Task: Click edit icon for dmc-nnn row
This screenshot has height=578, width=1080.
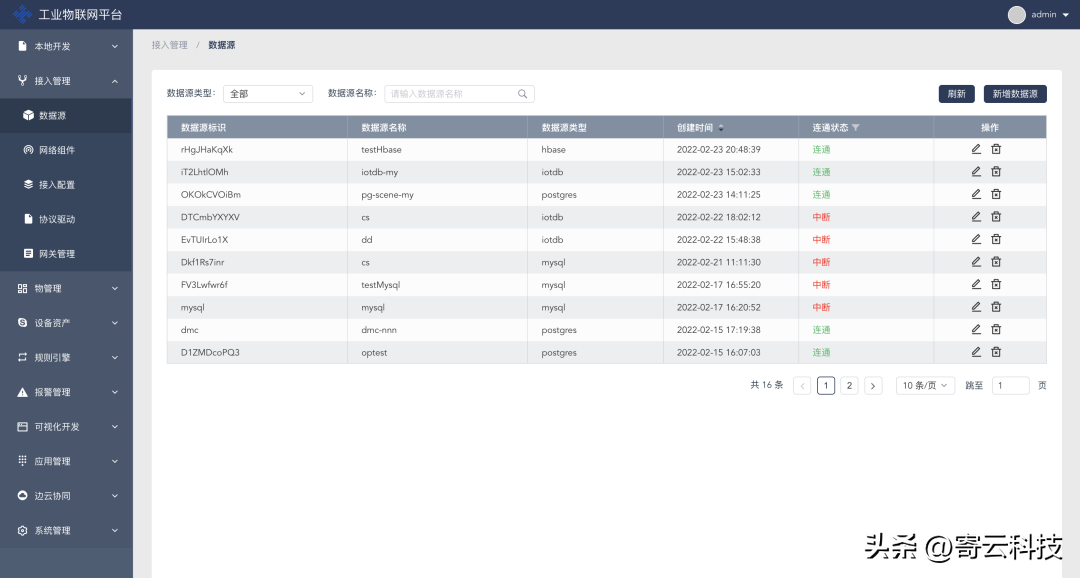Action: (x=976, y=329)
